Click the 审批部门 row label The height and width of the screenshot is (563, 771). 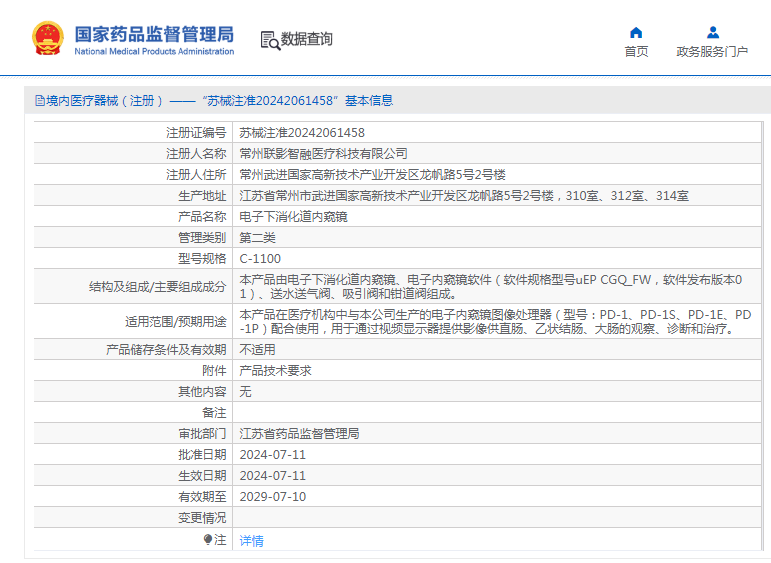202,434
